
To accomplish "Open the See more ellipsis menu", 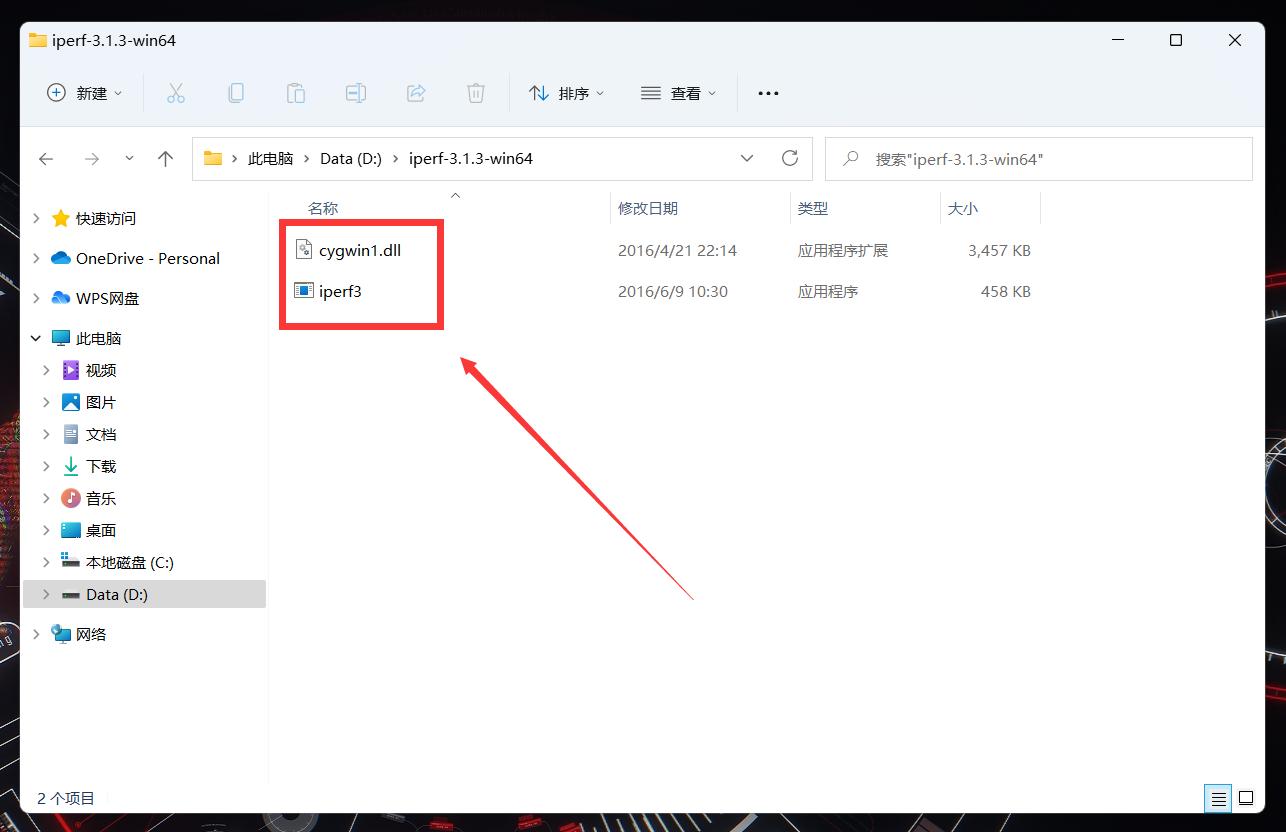I will click(x=768, y=93).
